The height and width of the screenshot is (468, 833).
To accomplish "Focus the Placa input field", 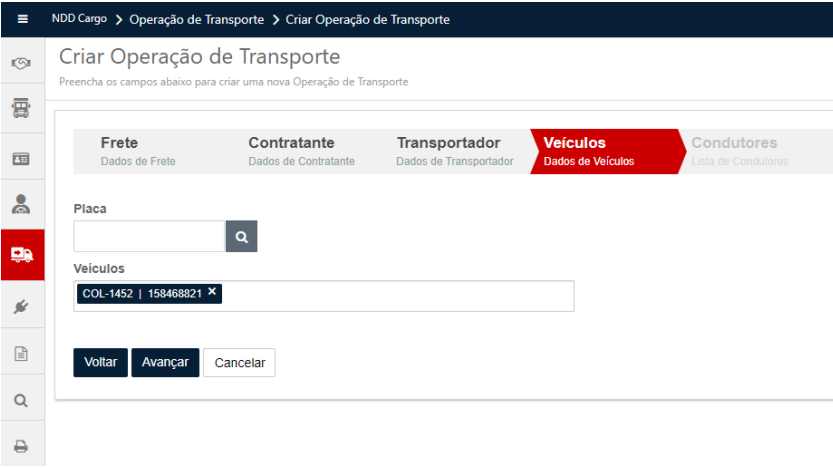I will 149,237.
